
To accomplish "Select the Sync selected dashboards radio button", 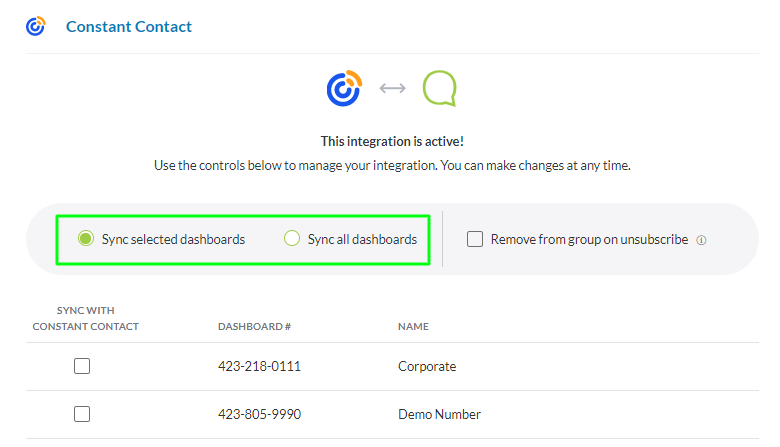I will pos(86,239).
